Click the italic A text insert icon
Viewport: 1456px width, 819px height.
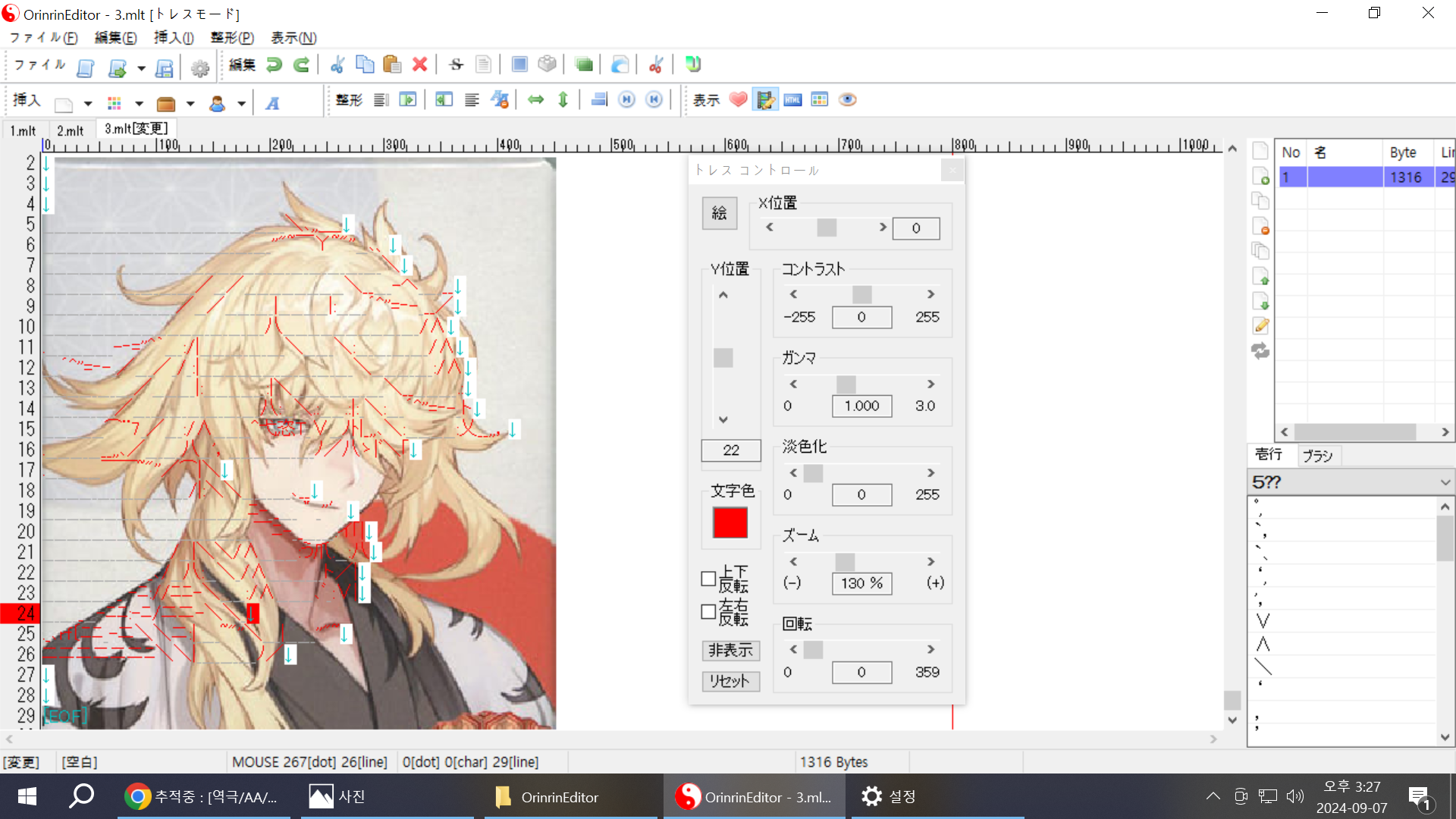[x=272, y=104]
